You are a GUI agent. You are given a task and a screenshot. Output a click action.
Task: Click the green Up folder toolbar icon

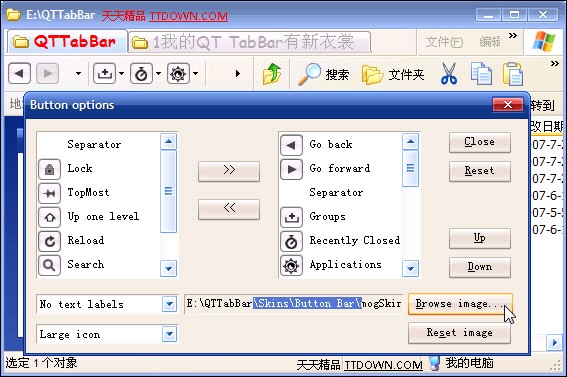click(x=272, y=74)
